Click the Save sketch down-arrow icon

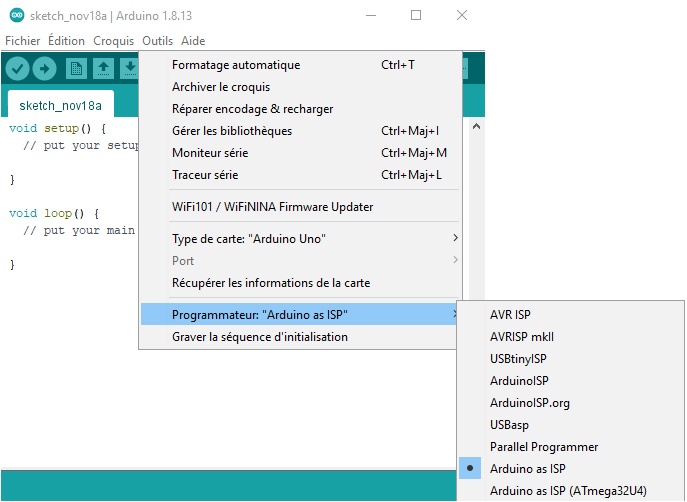pyautogui.click(x=129, y=68)
